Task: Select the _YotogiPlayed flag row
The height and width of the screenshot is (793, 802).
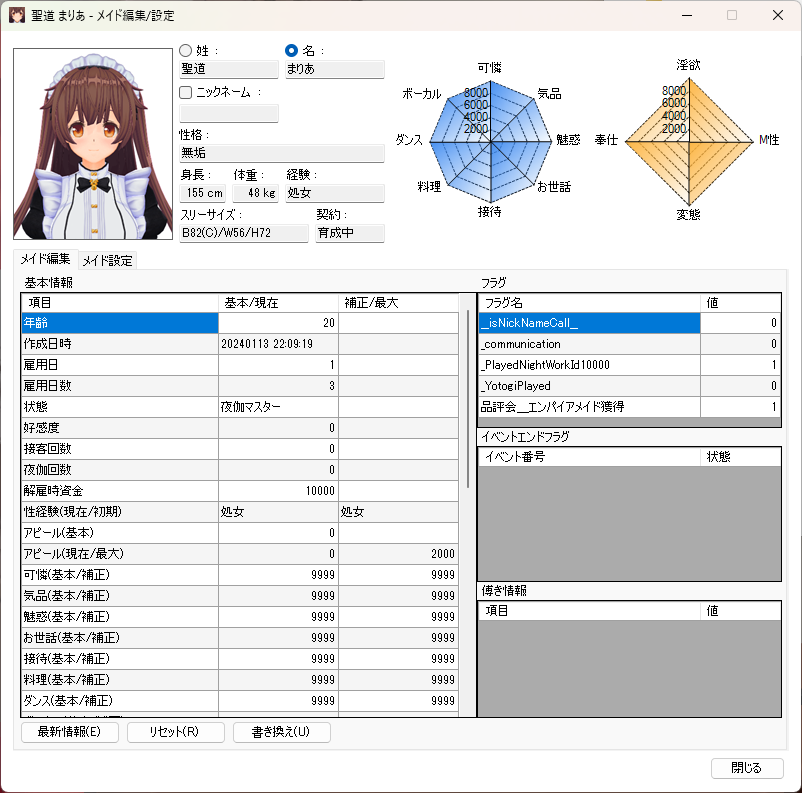Action: [590, 386]
